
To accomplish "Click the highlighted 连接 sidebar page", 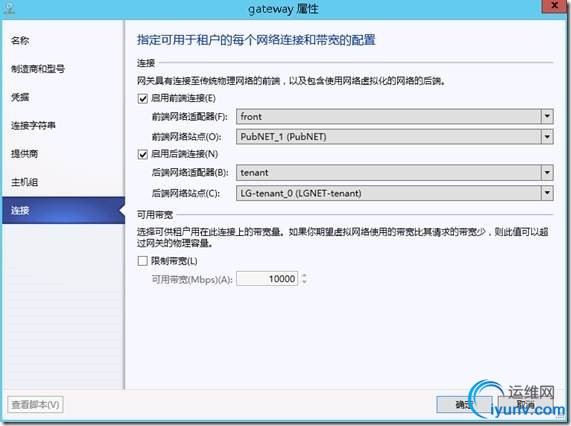I will tap(63, 210).
